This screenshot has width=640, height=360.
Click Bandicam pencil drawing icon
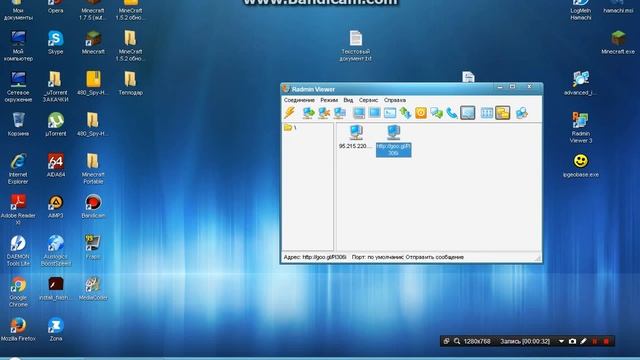click(x=583, y=341)
